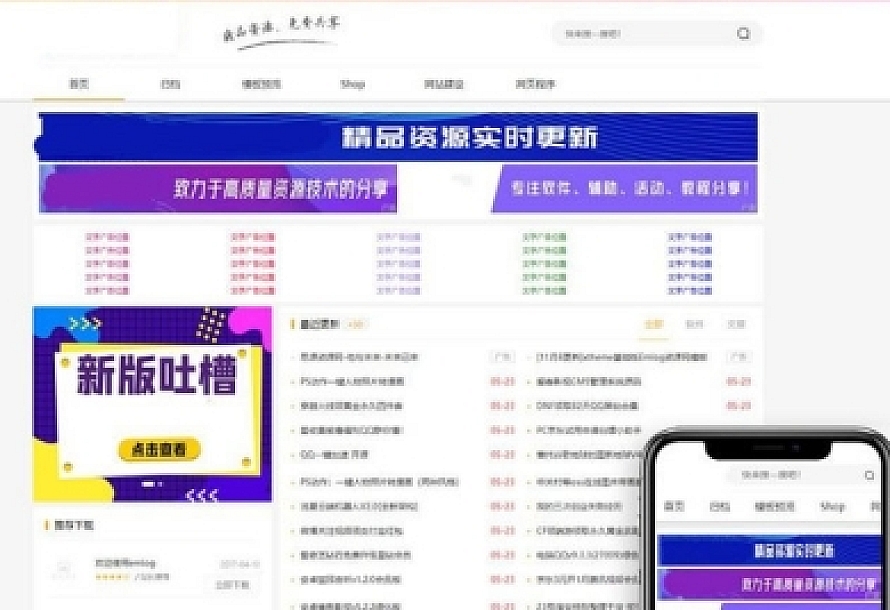This screenshot has height=610, width=890.
Task: Click the download button beside the emlog item
Action: (x=231, y=584)
